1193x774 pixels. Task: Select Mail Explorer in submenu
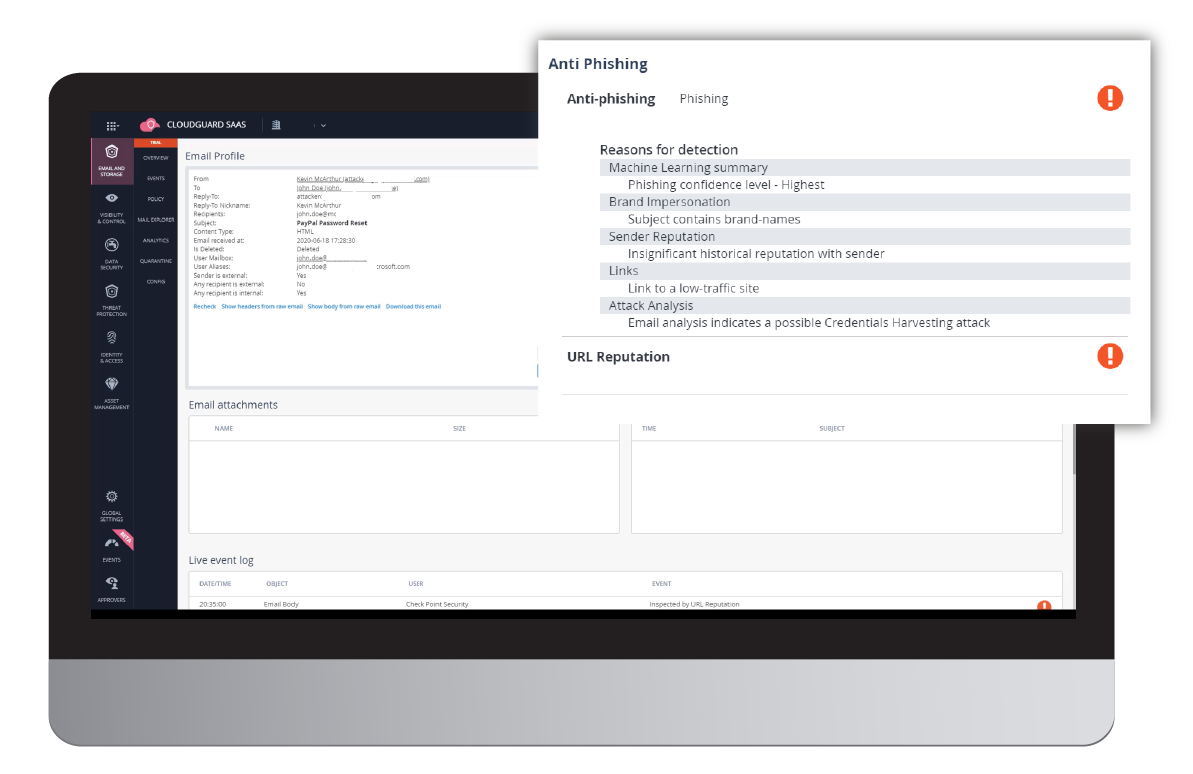156,219
